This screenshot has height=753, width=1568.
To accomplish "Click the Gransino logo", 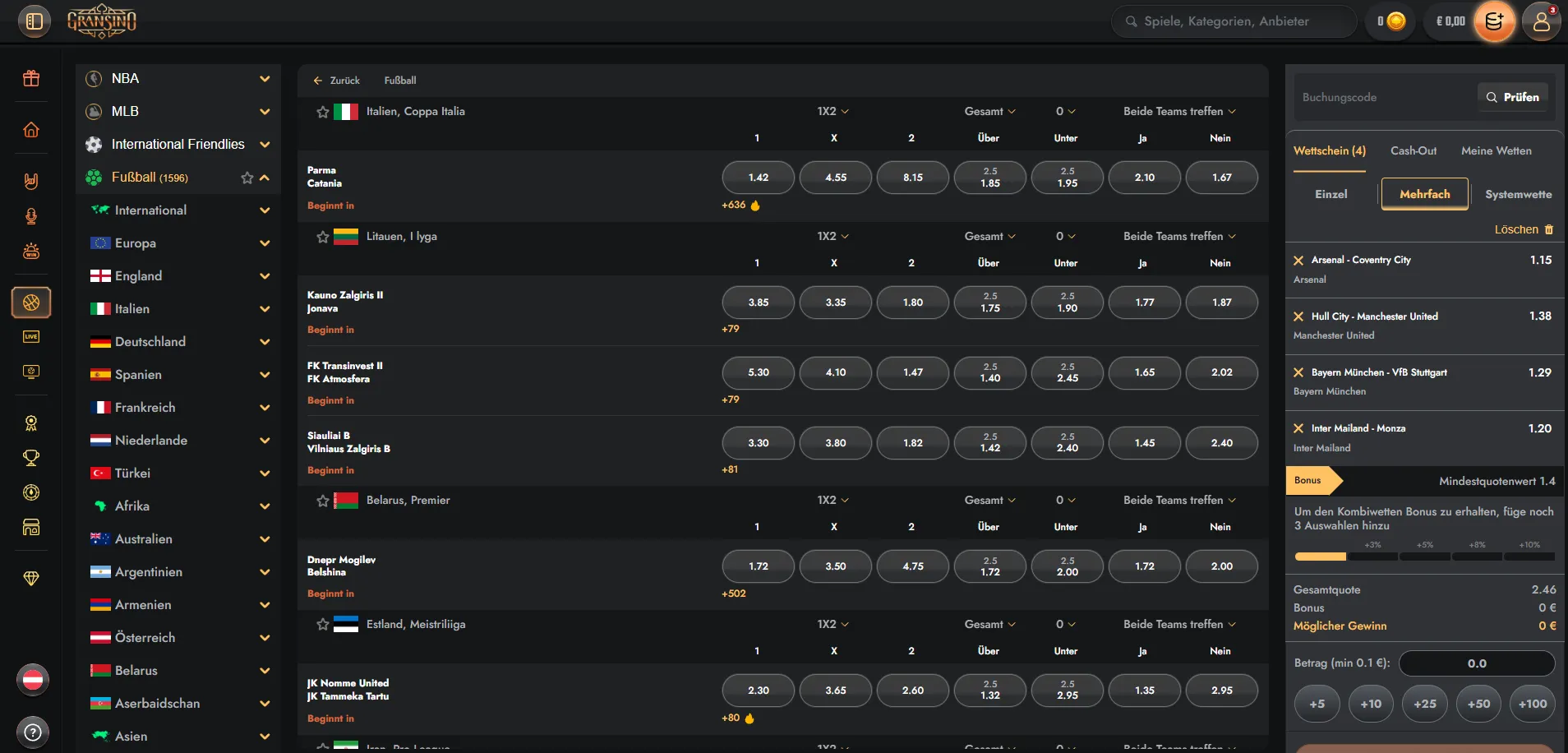I will 102,21.
